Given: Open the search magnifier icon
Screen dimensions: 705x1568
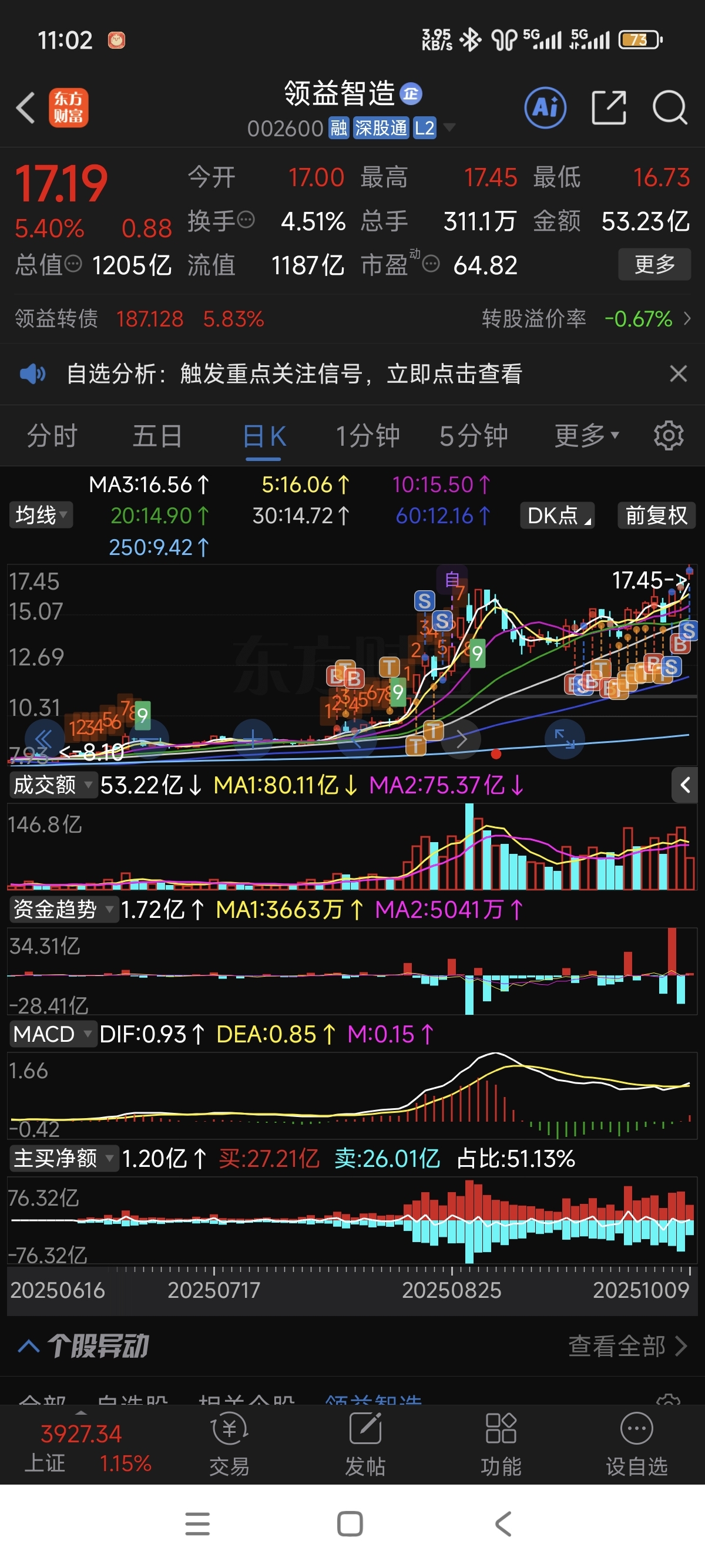Looking at the screenshot, I should 670,107.
